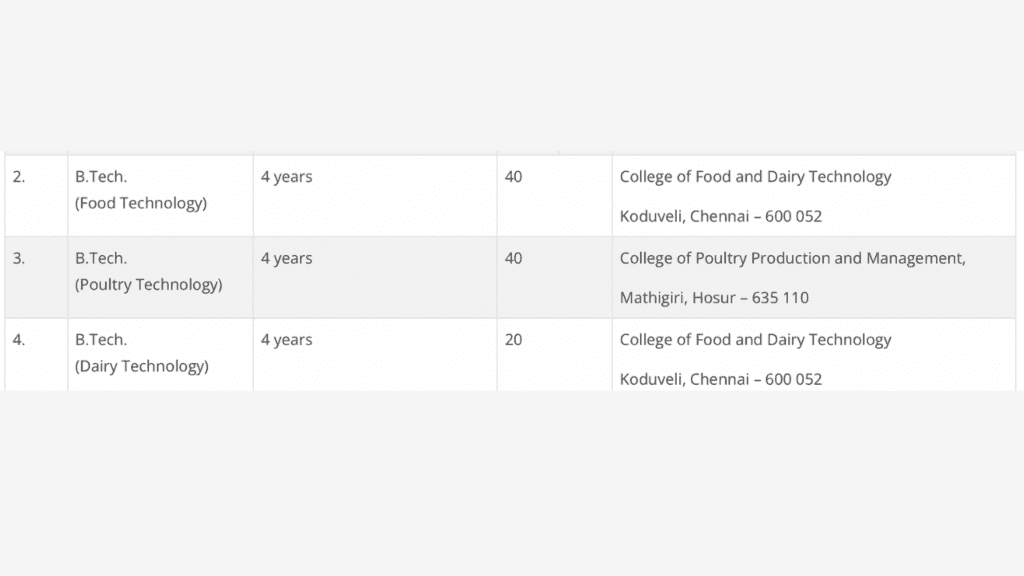Click the 40 seats value for Food Technology

click(513, 177)
